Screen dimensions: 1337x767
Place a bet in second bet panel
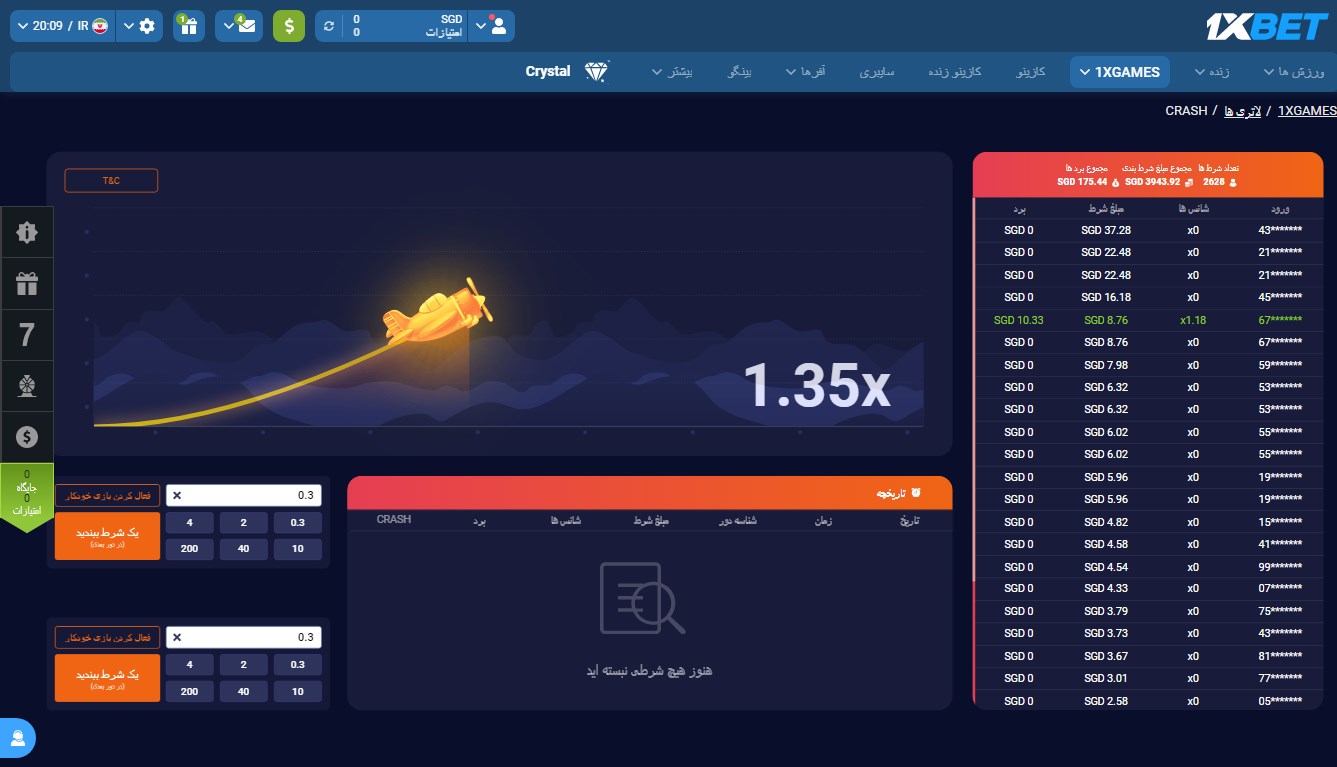pyautogui.click(x=107, y=677)
